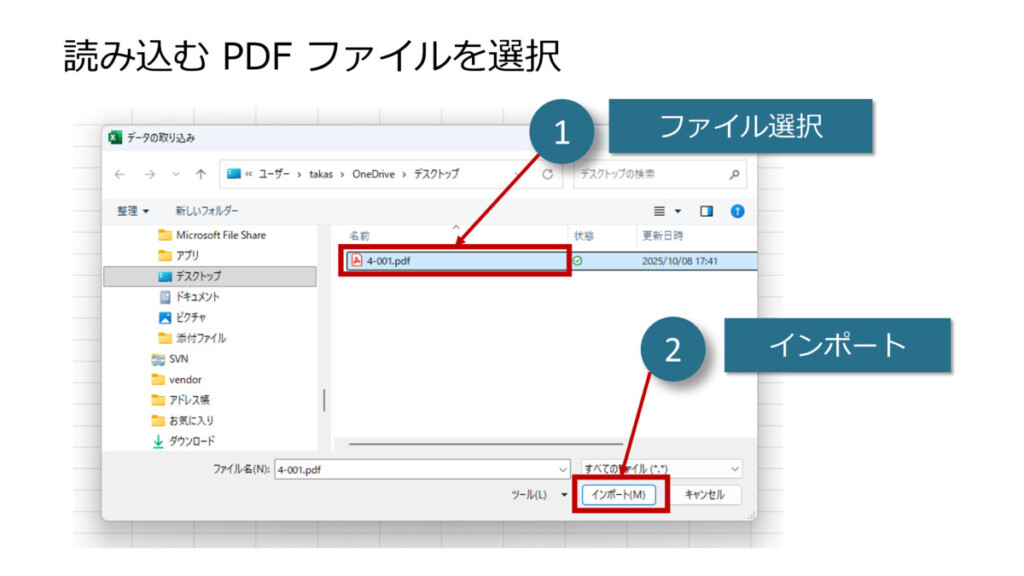Click the view layout list icon
1024x576 pixels.
[x=660, y=211]
